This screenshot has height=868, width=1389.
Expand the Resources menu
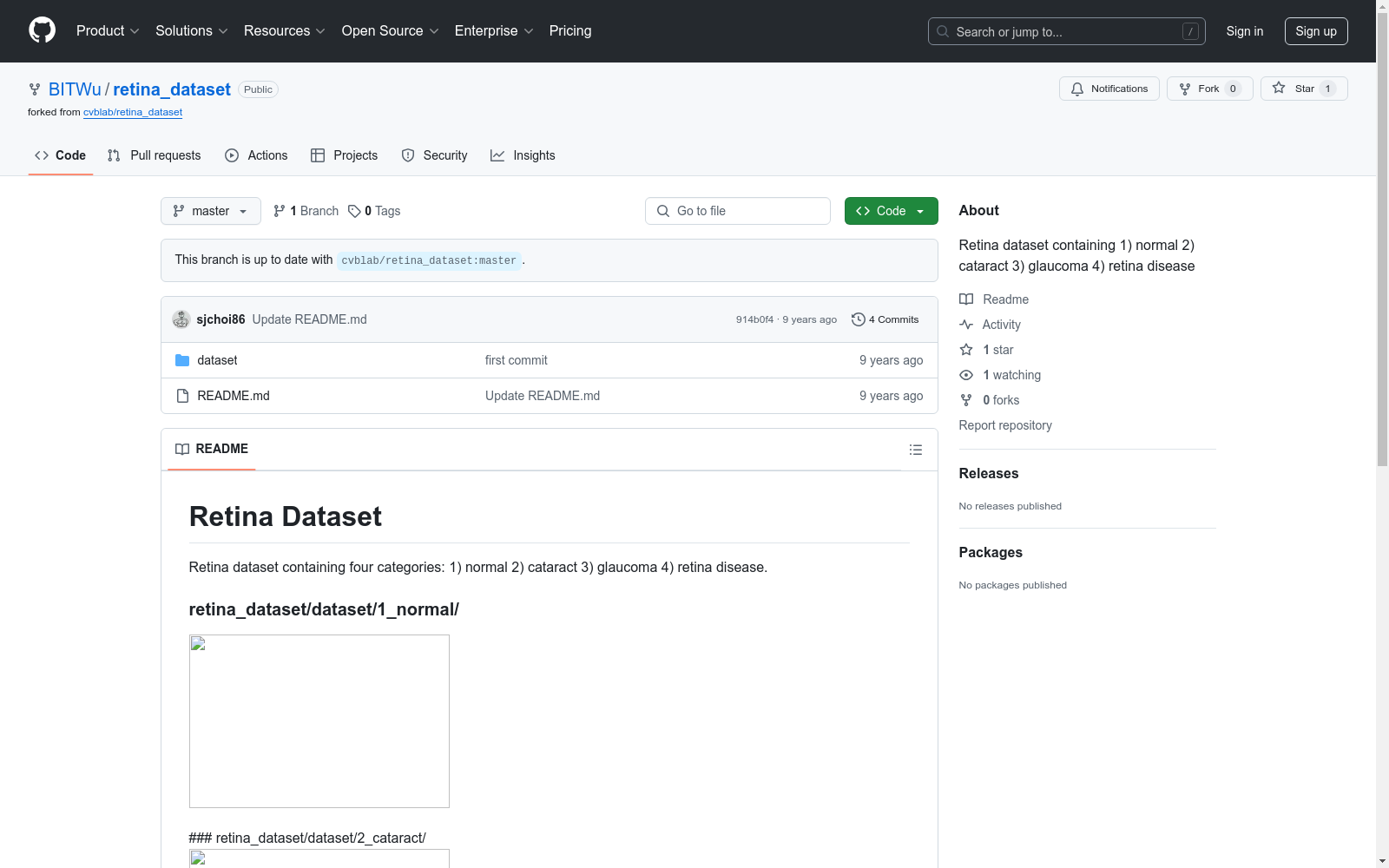point(285,31)
